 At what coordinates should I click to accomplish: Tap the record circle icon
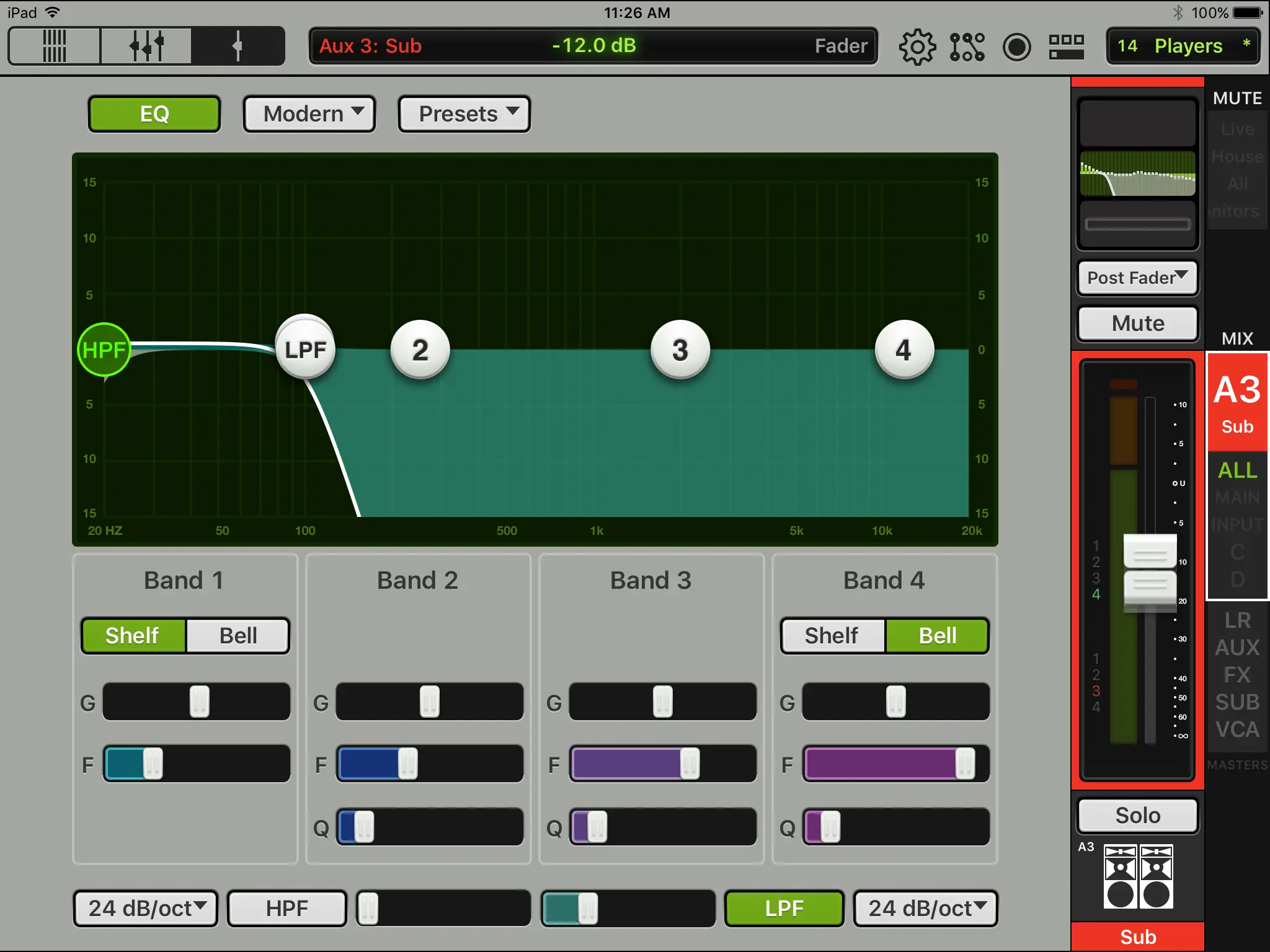pyautogui.click(x=1016, y=46)
